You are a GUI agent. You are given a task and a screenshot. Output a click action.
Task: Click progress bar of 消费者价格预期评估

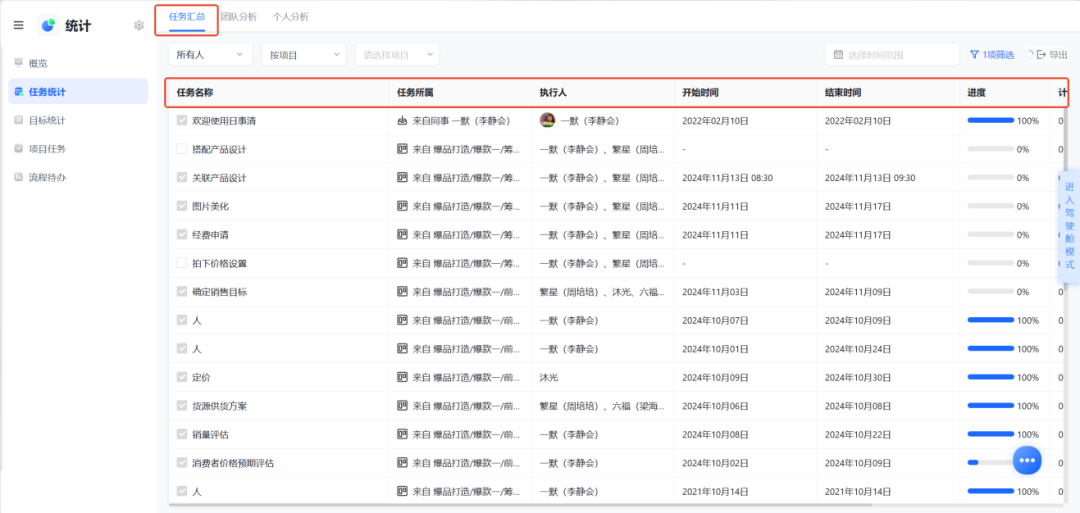[x=990, y=463]
